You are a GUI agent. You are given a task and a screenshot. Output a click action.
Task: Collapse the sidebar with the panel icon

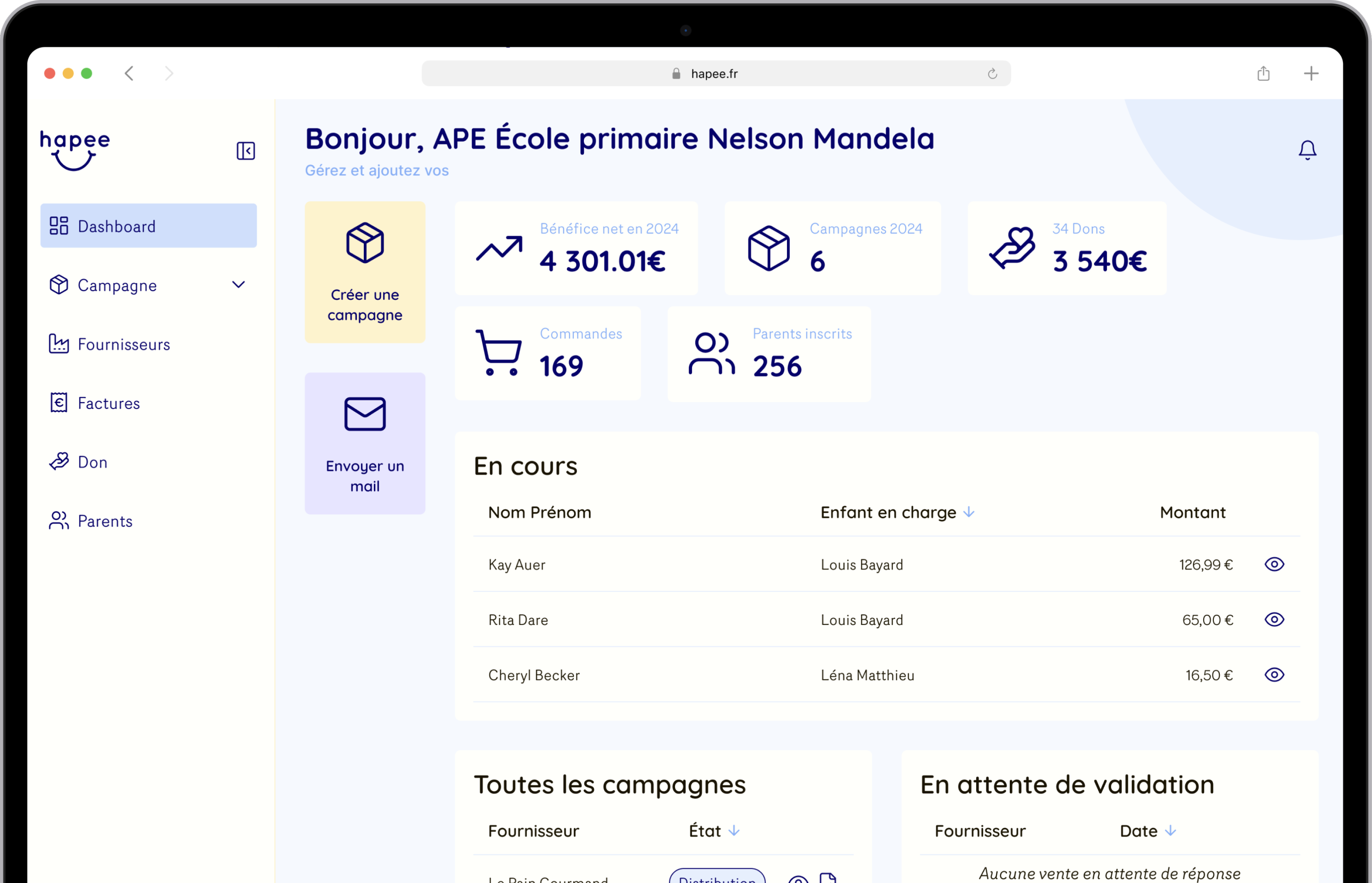[x=245, y=151]
